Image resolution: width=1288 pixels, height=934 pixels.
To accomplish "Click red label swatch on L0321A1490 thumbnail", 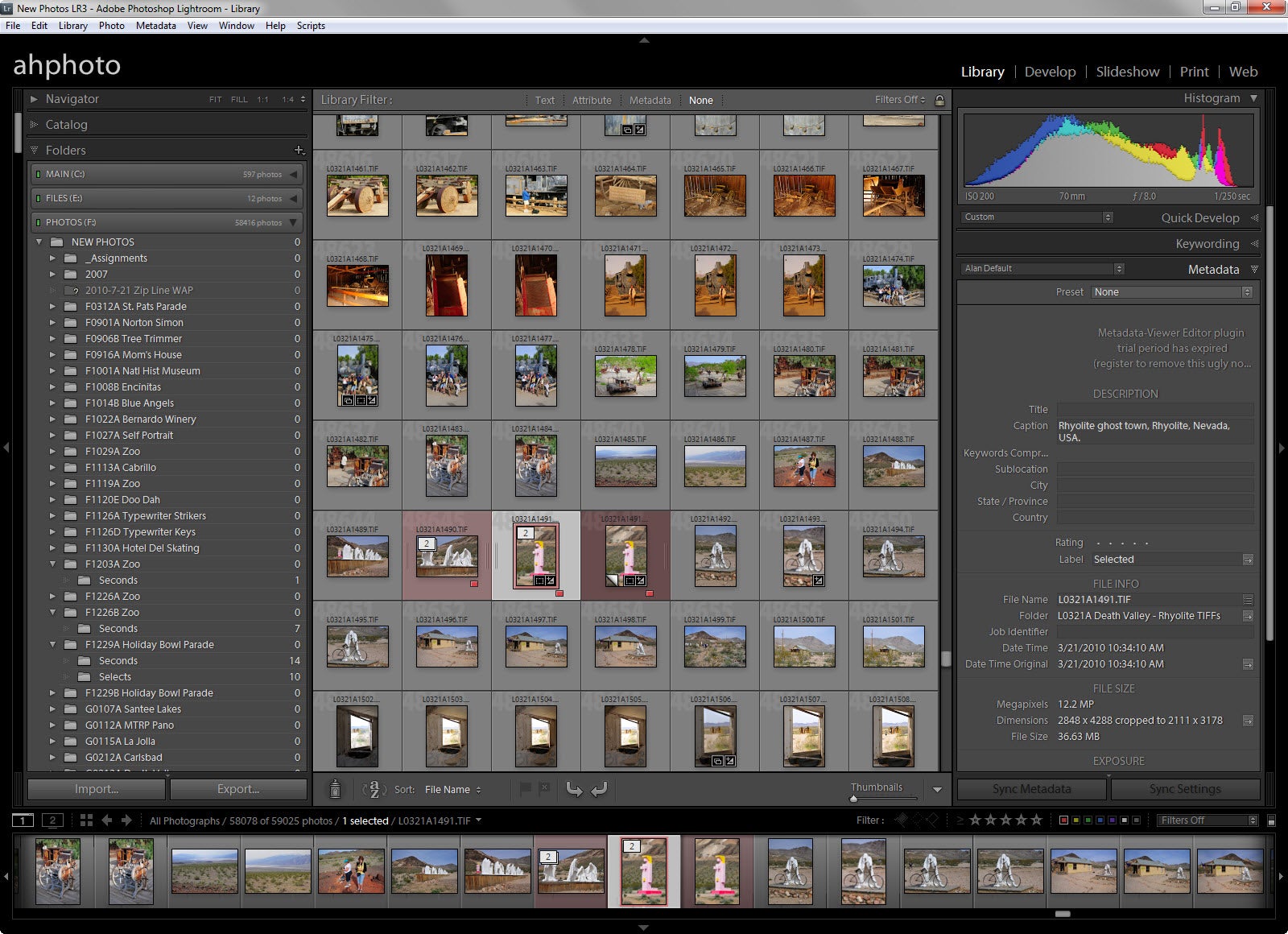I will tap(474, 585).
